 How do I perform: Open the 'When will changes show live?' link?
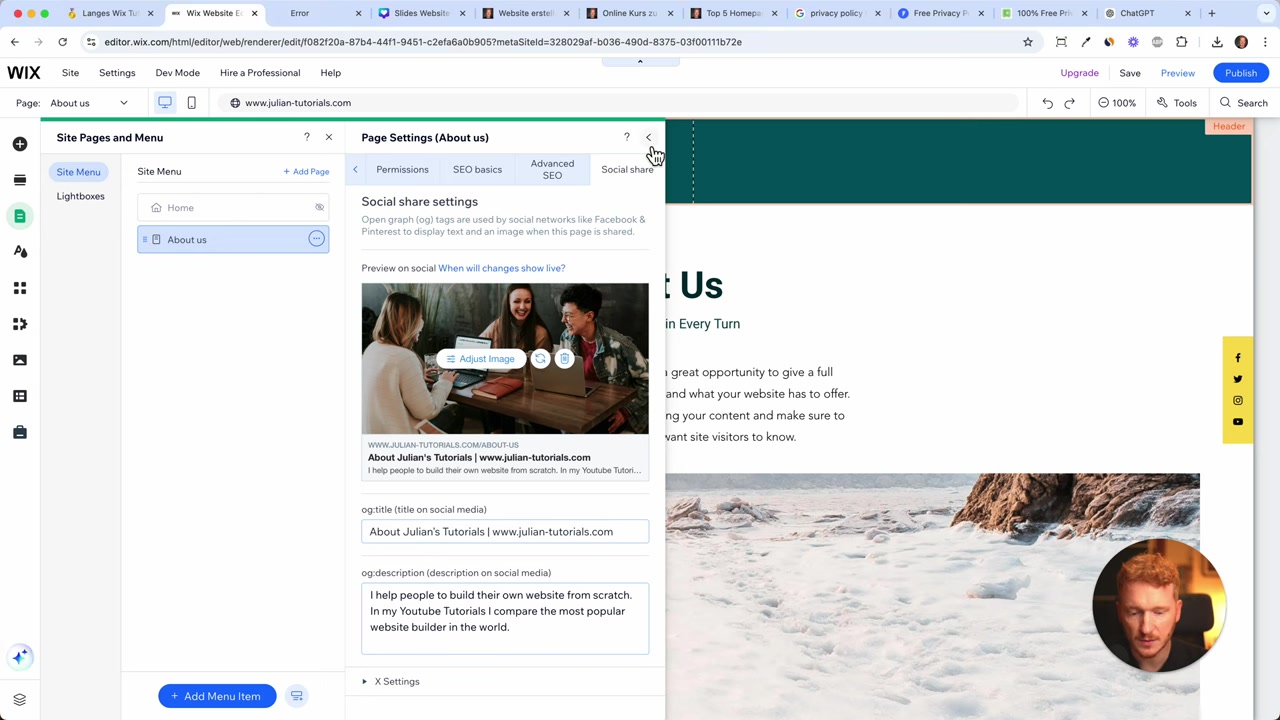click(x=501, y=268)
